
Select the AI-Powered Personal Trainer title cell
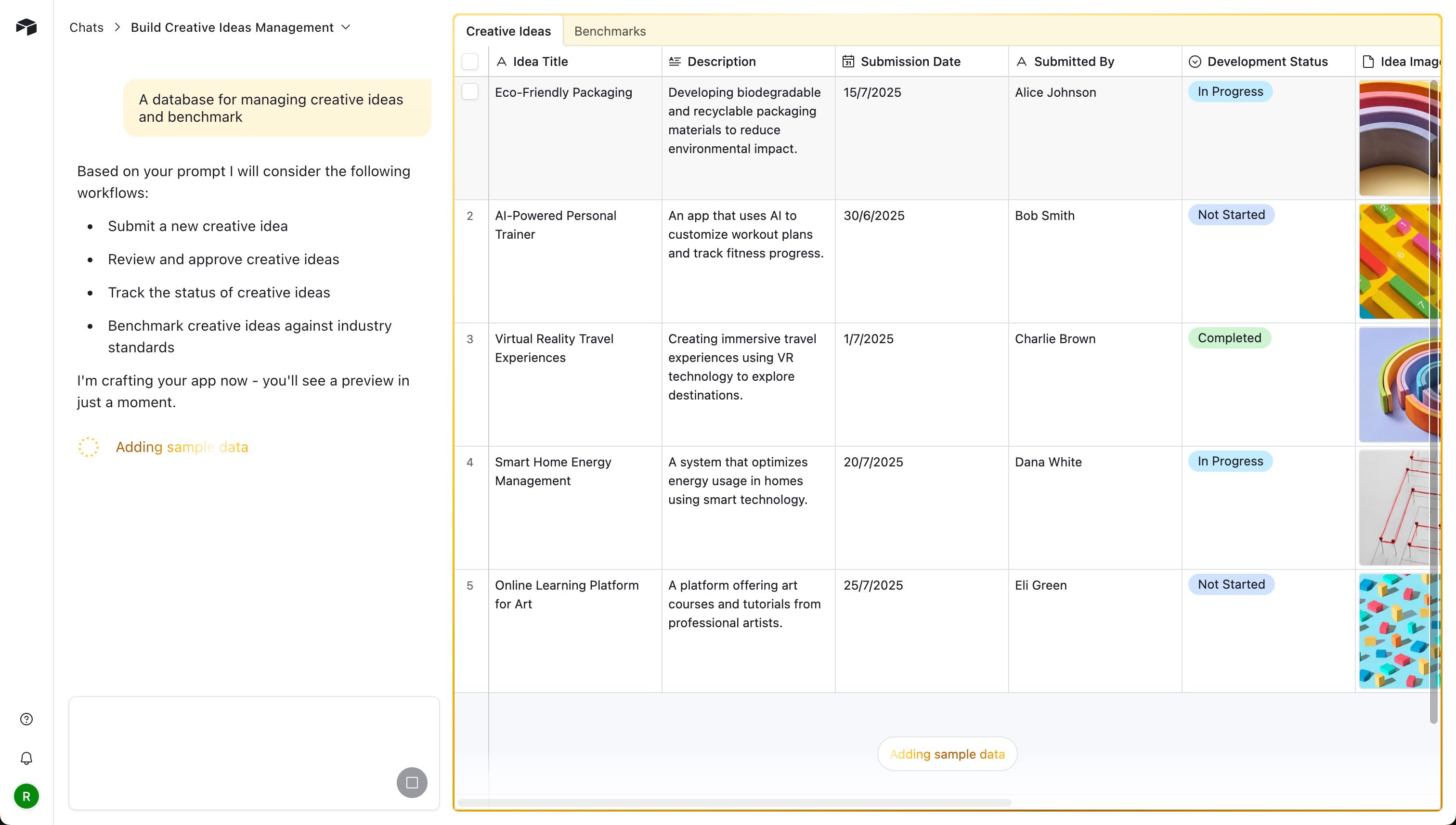[575, 262]
